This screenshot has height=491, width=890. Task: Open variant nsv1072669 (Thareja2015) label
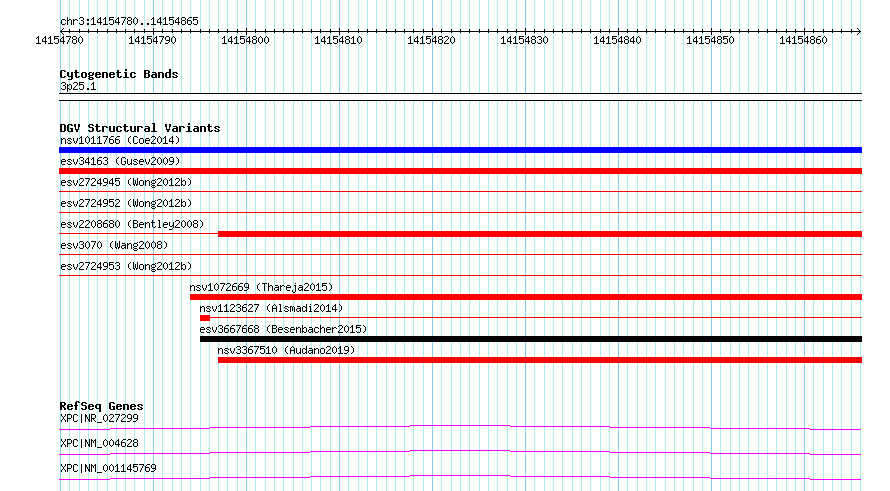[261, 287]
